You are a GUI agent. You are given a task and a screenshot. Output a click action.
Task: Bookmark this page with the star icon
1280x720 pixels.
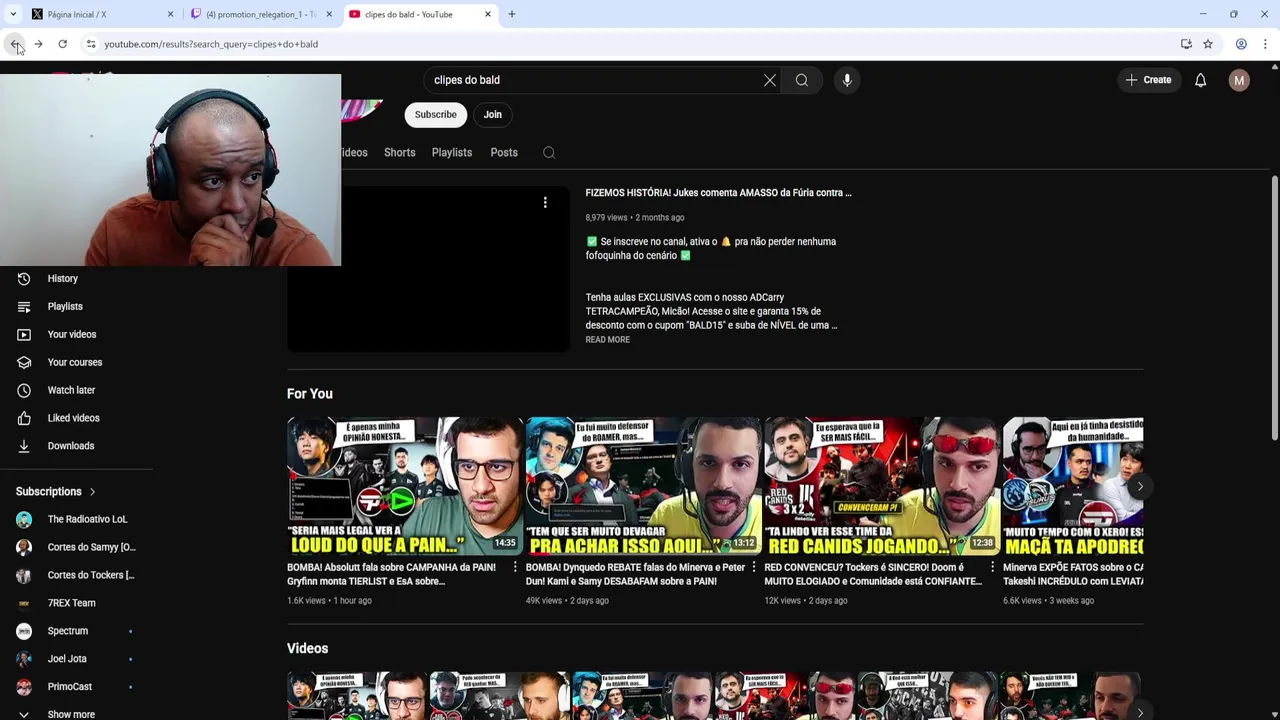click(1208, 44)
